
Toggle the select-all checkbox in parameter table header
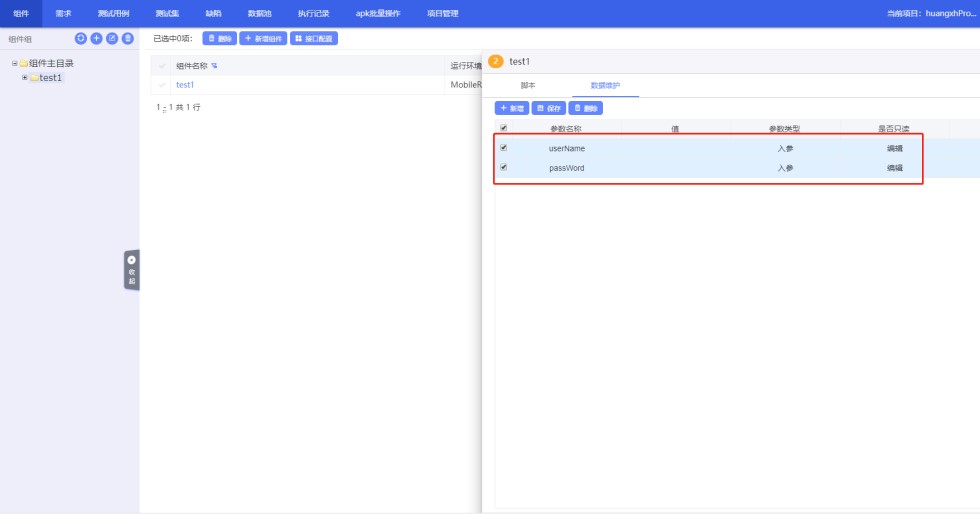click(x=503, y=128)
